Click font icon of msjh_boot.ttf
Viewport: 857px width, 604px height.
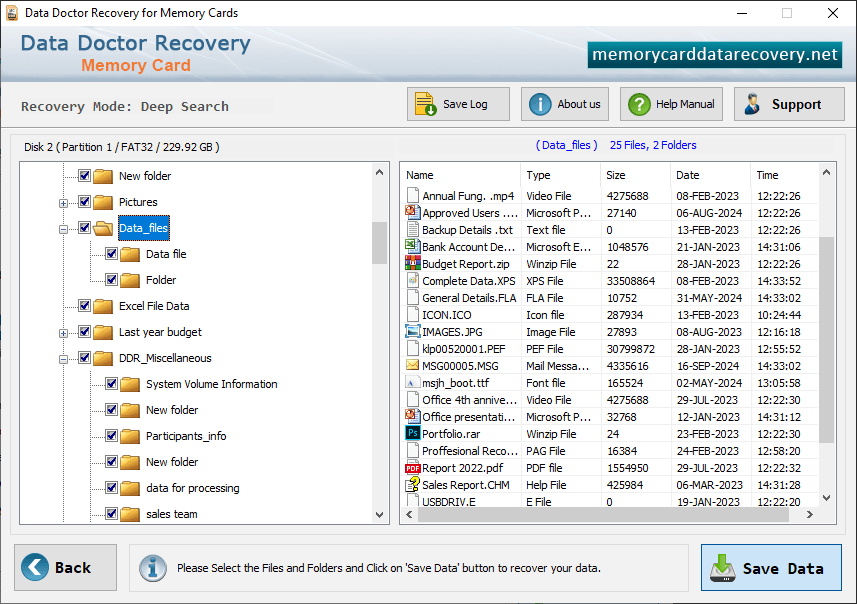(413, 382)
